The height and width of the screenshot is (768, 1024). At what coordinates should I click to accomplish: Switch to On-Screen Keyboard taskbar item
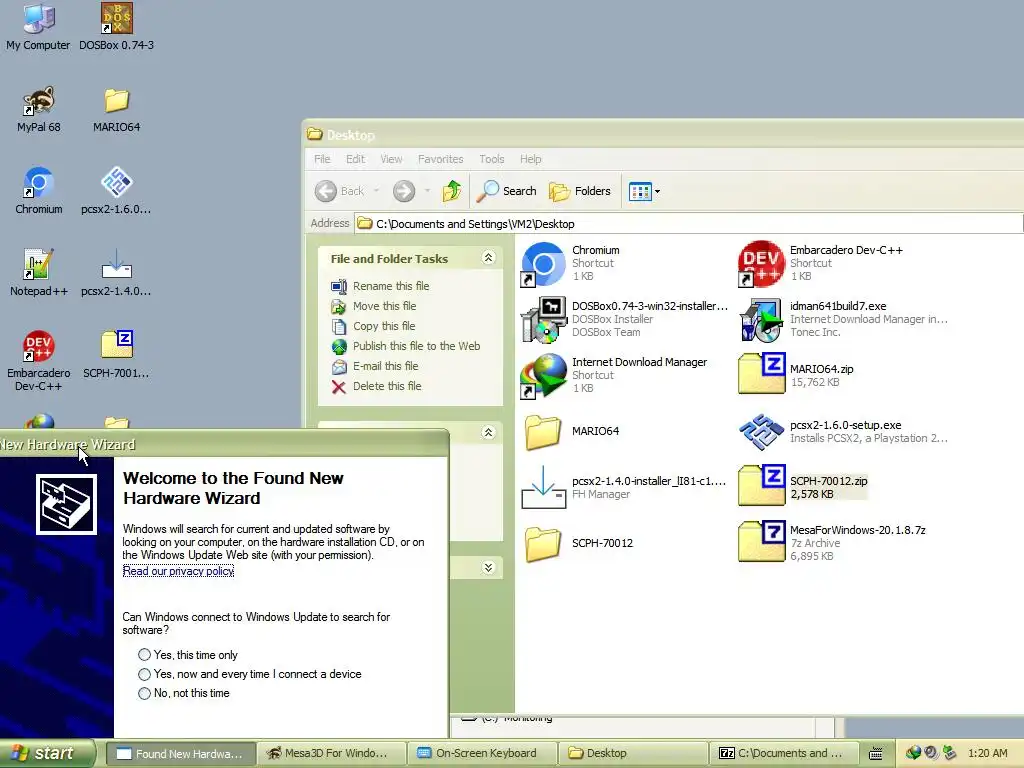click(x=482, y=753)
